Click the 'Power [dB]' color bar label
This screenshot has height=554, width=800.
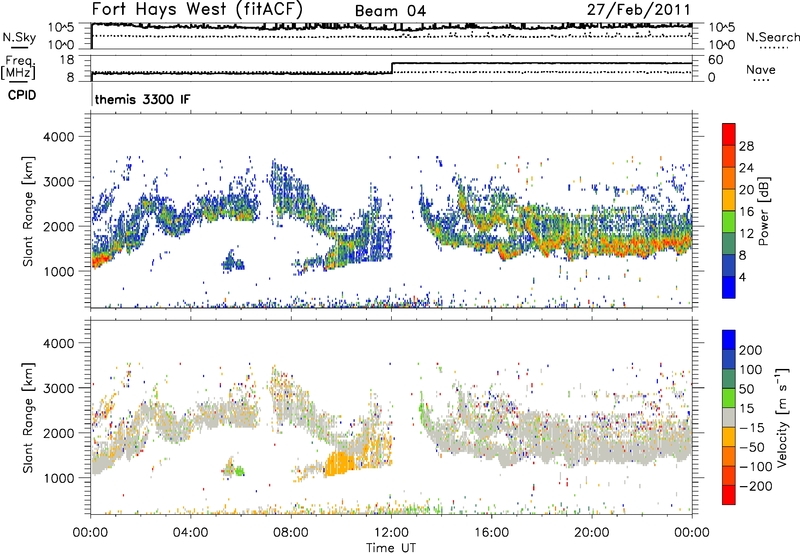coord(763,211)
